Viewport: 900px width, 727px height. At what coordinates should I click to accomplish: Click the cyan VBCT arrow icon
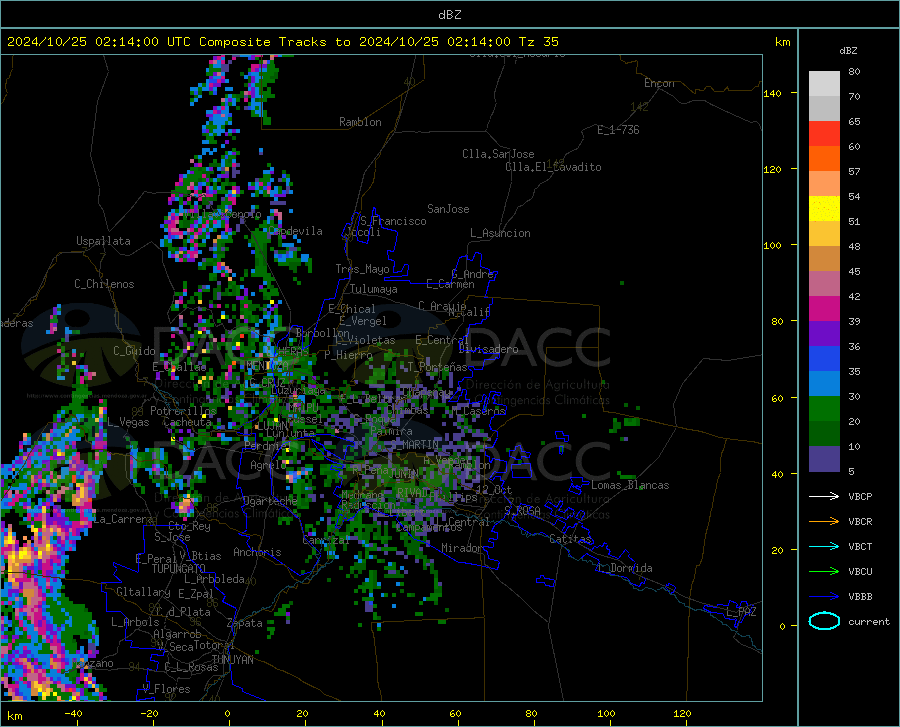click(x=824, y=546)
